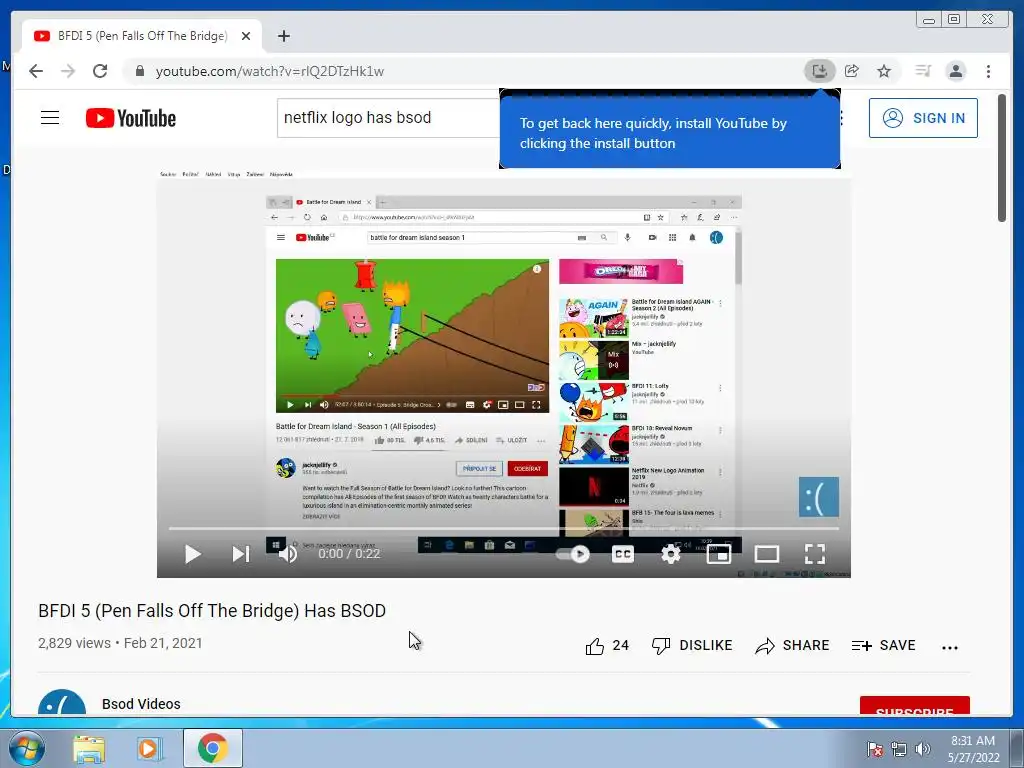The width and height of the screenshot is (1024, 768).
Task: Open the Bsod Videos channel name
Action: 141,704
